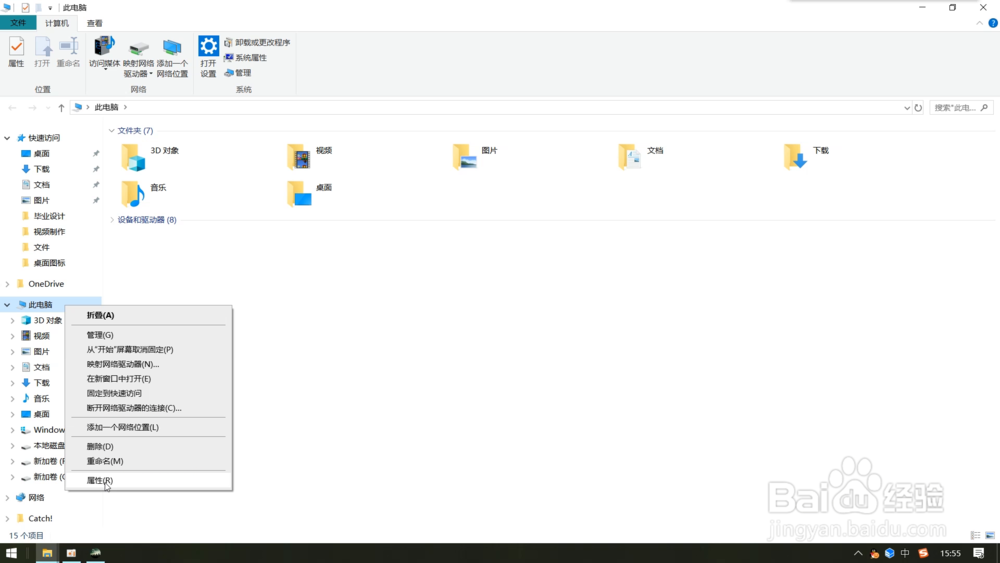
Task: Choose 管理(G) in context menu
Action: click(x=149, y=335)
